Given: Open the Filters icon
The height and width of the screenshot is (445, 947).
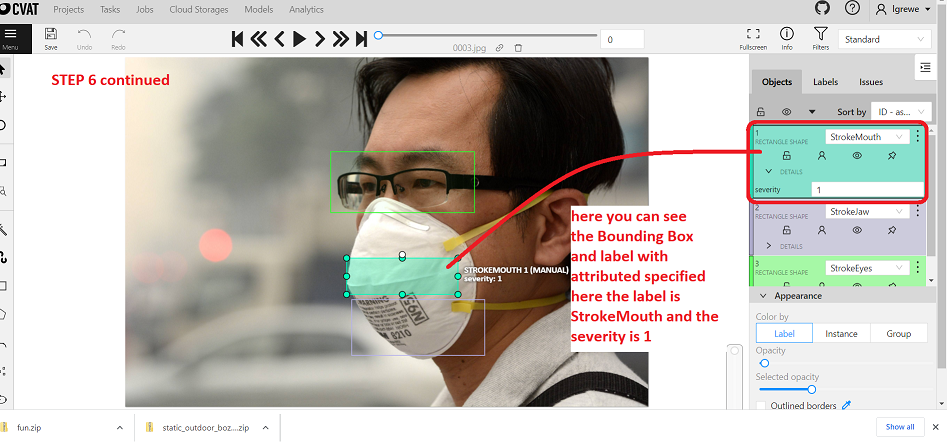Looking at the screenshot, I should click(820, 38).
